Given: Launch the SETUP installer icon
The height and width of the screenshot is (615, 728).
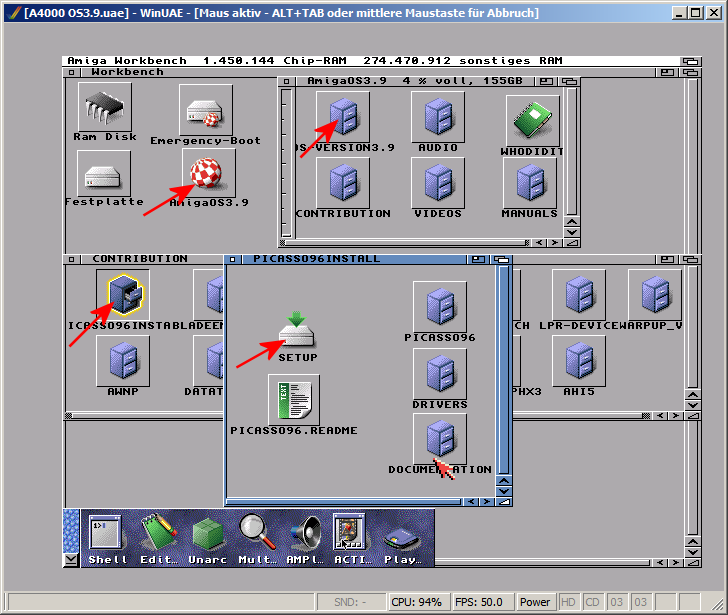Looking at the screenshot, I should (x=297, y=330).
